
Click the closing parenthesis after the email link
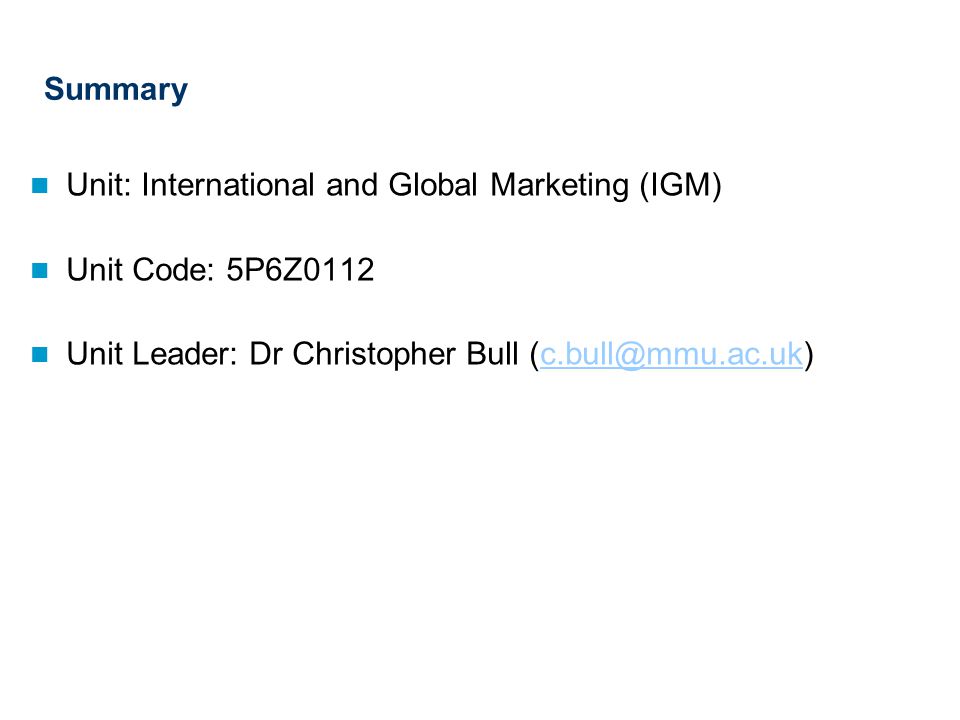point(809,355)
